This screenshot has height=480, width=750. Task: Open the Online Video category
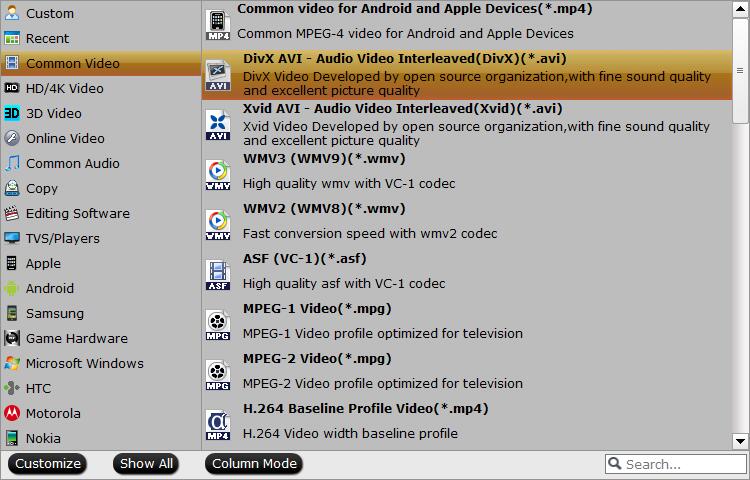(100, 138)
